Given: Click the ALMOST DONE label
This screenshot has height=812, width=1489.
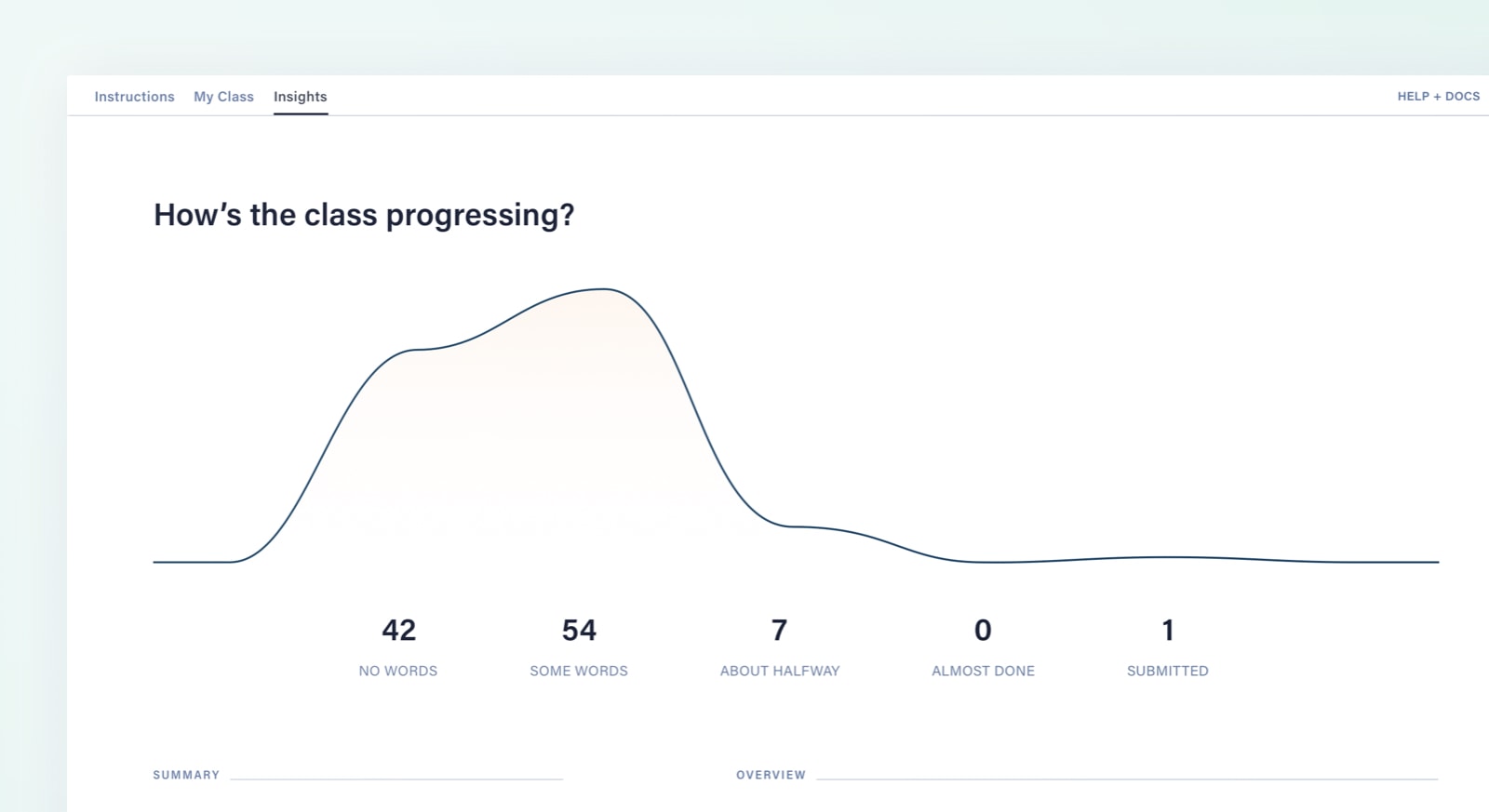Looking at the screenshot, I should pos(983,671).
